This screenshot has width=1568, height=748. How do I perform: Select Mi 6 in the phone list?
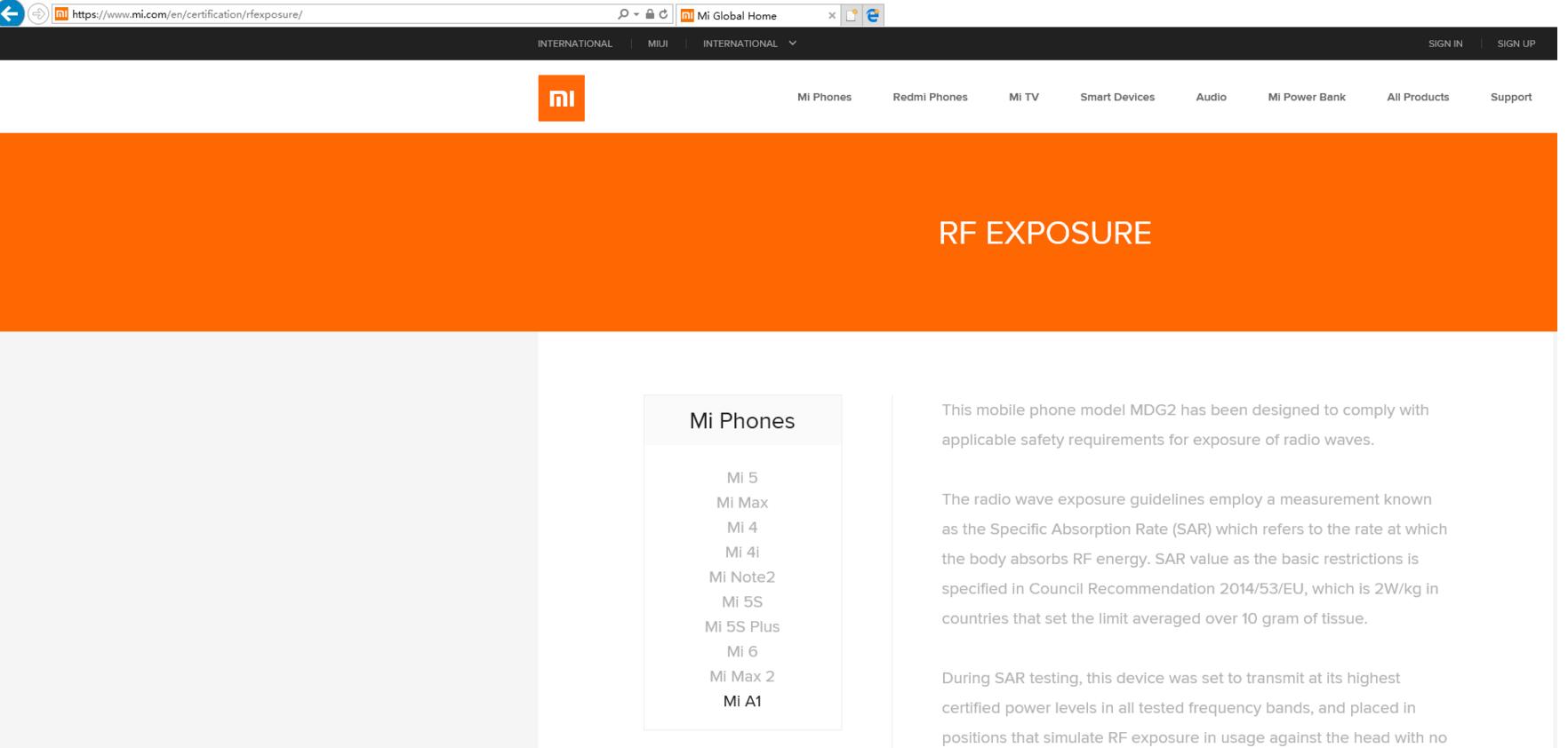pos(742,652)
